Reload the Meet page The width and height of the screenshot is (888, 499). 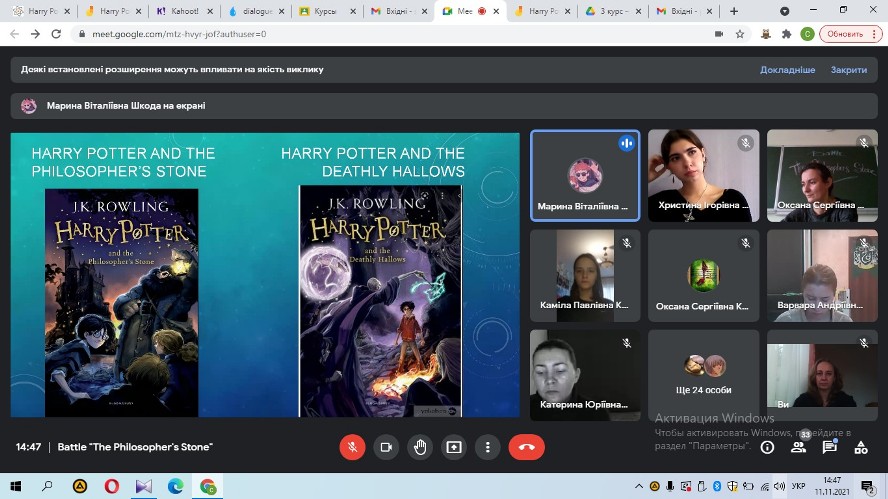pyautogui.click(x=56, y=34)
